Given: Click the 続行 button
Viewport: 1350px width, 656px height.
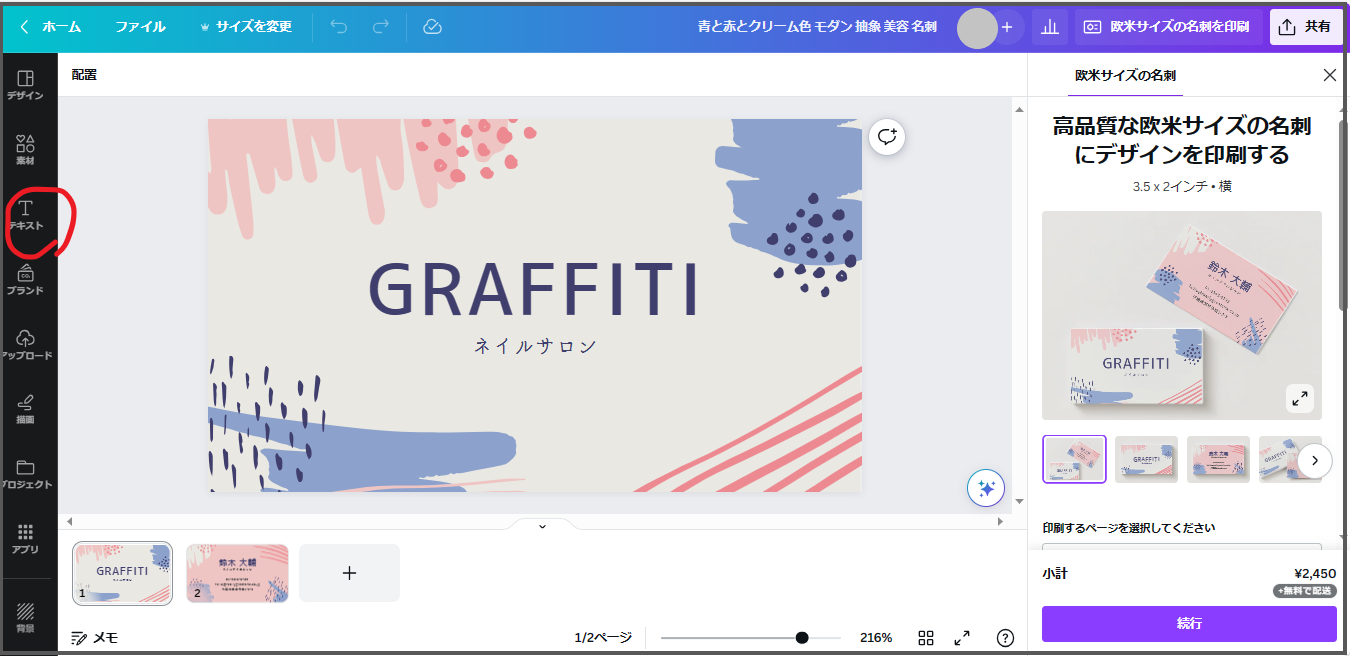Looking at the screenshot, I should (1189, 623).
